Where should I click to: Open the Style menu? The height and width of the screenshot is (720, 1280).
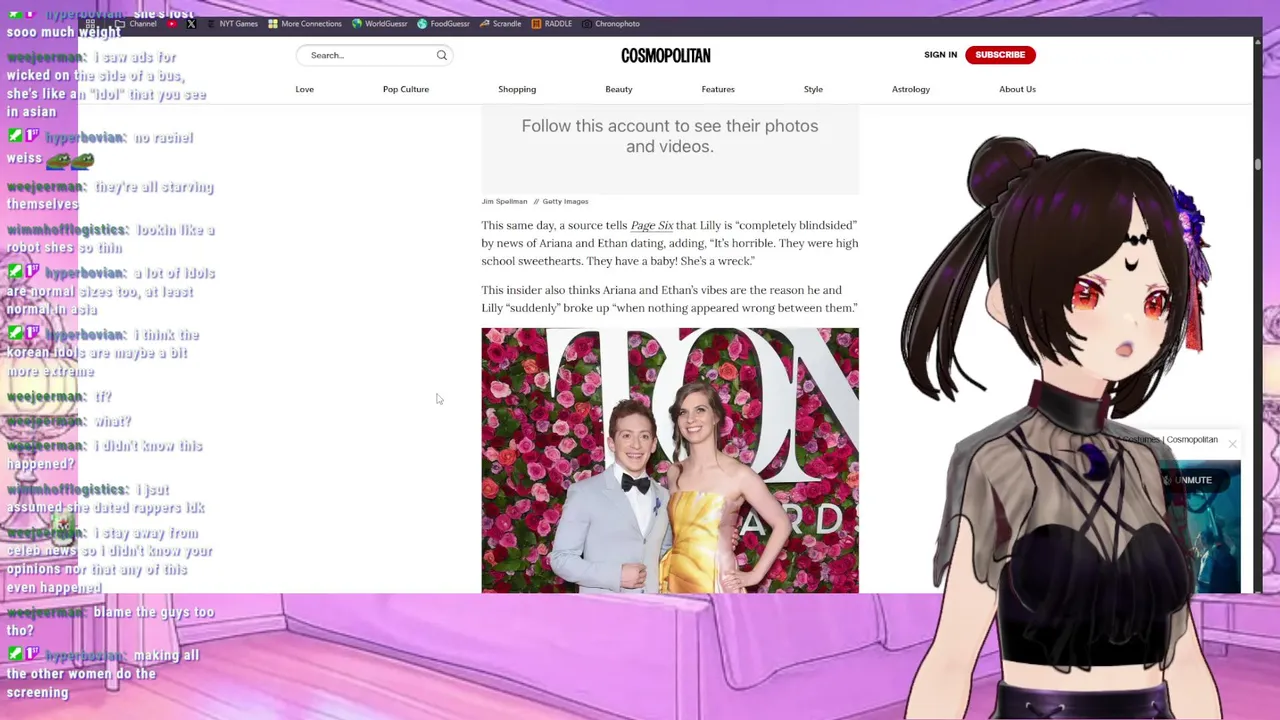click(x=813, y=89)
